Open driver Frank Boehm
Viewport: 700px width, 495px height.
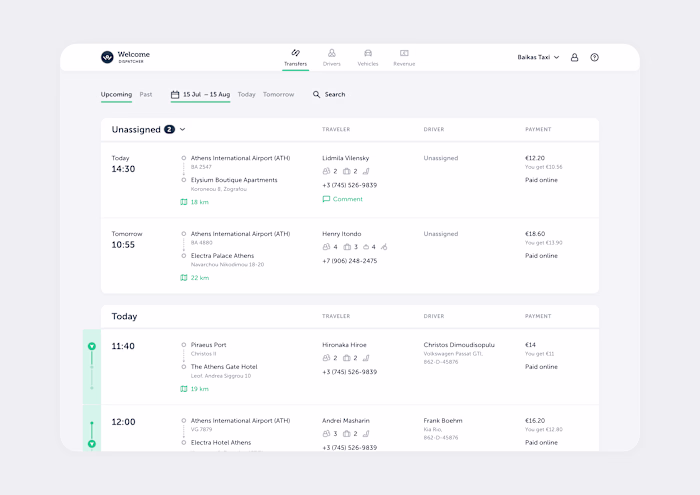pyautogui.click(x=443, y=420)
